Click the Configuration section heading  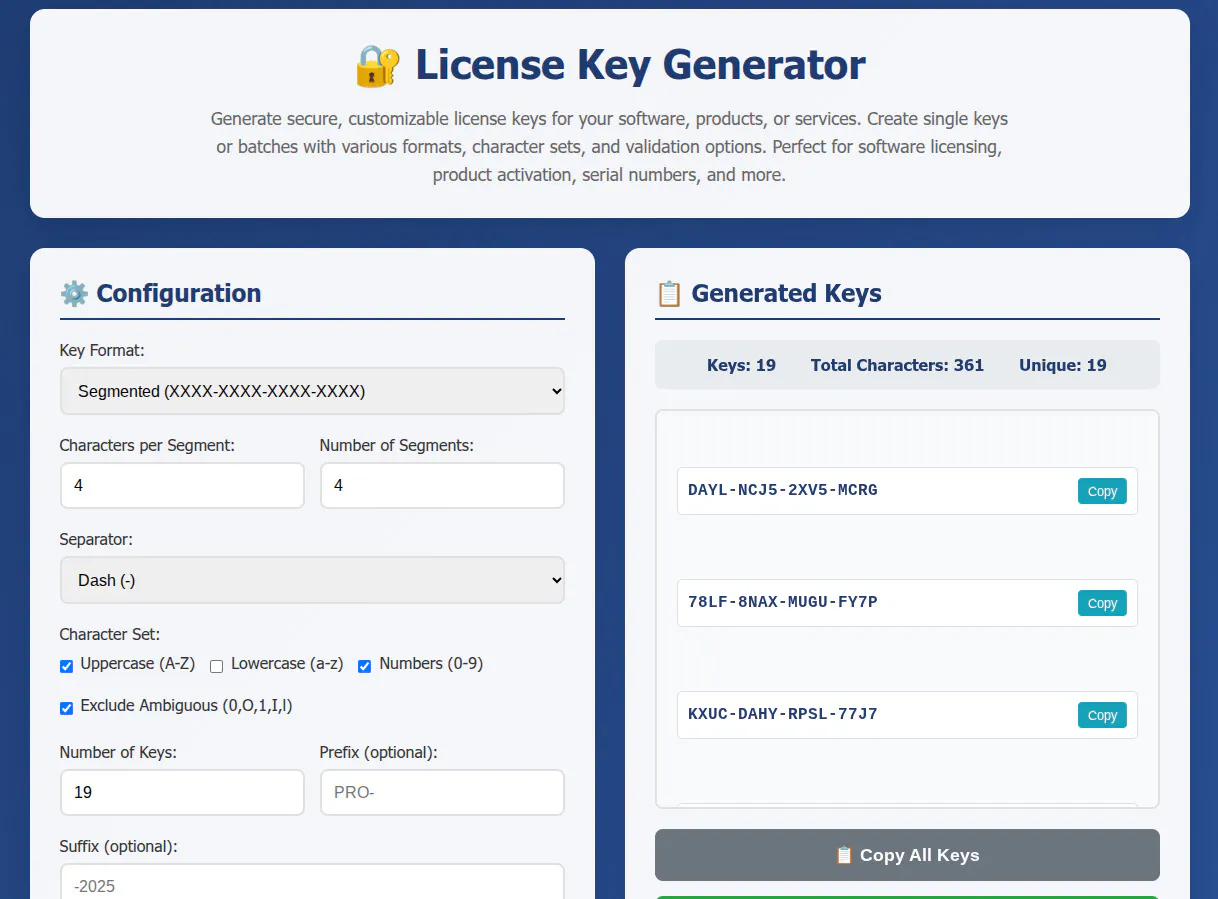tap(179, 293)
